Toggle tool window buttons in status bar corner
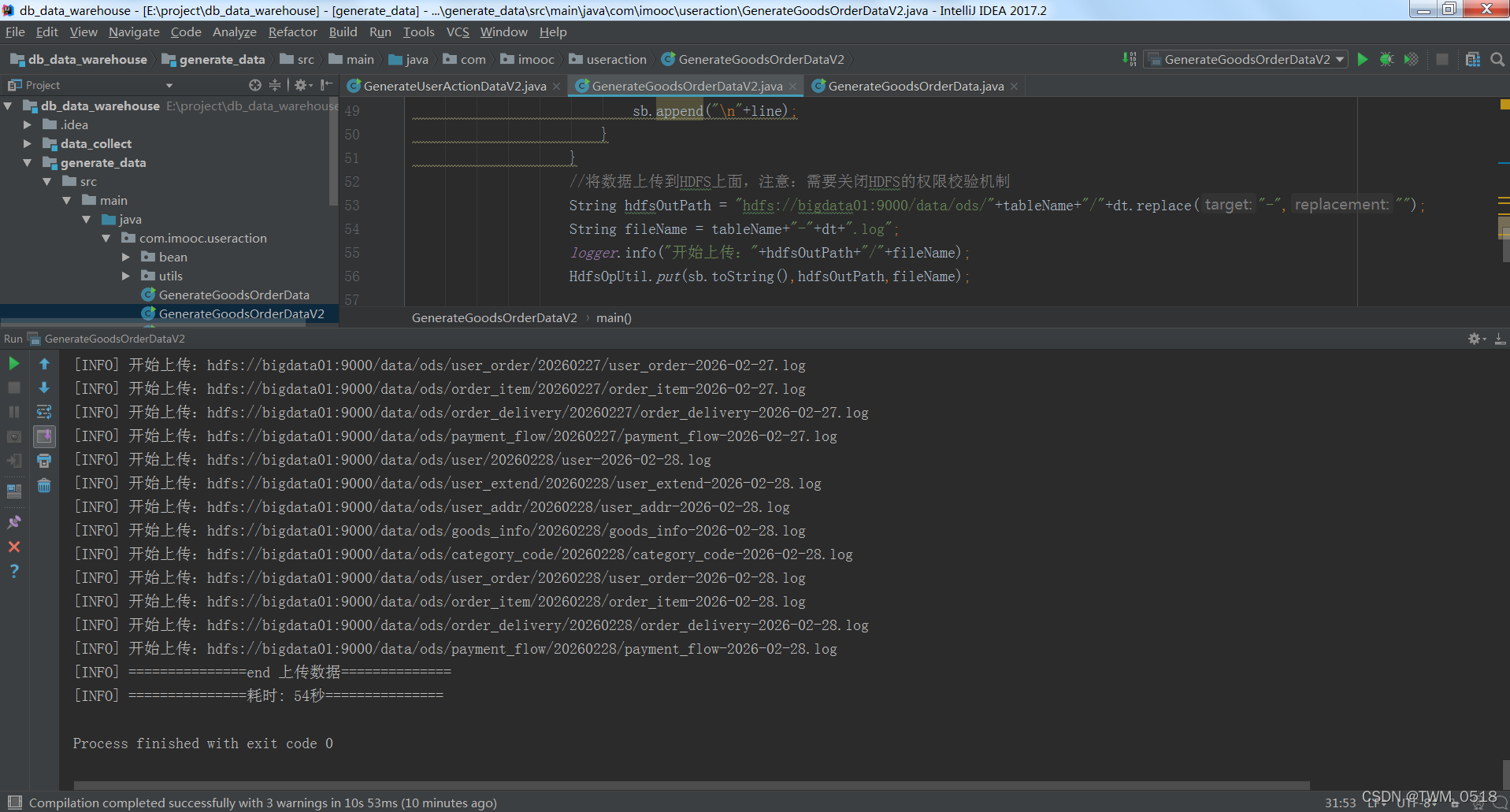 (x=14, y=803)
